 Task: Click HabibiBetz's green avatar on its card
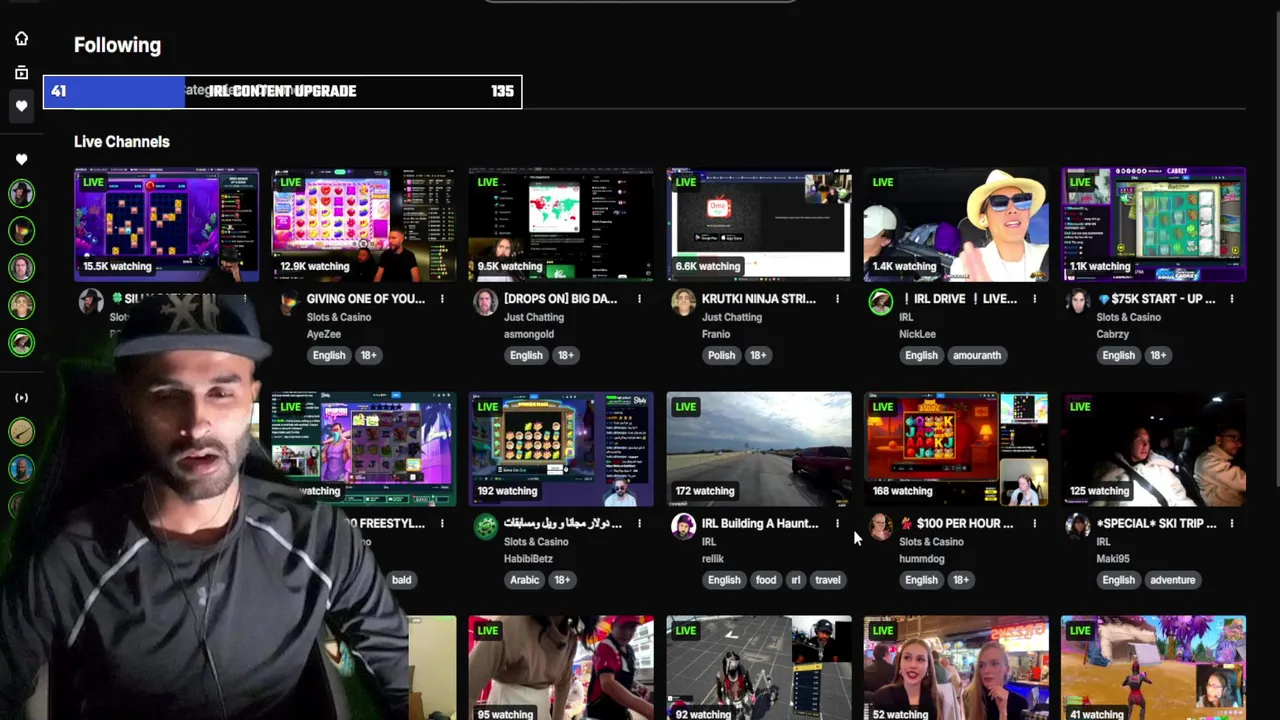[x=485, y=526]
